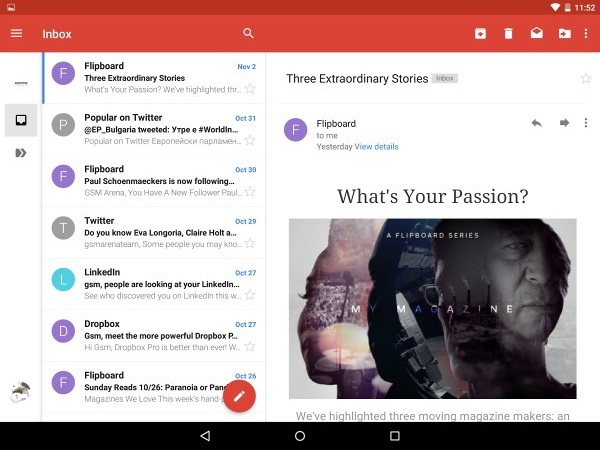Tap the 11:52 clock in status bar

pyautogui.click(x=585, y=8)
